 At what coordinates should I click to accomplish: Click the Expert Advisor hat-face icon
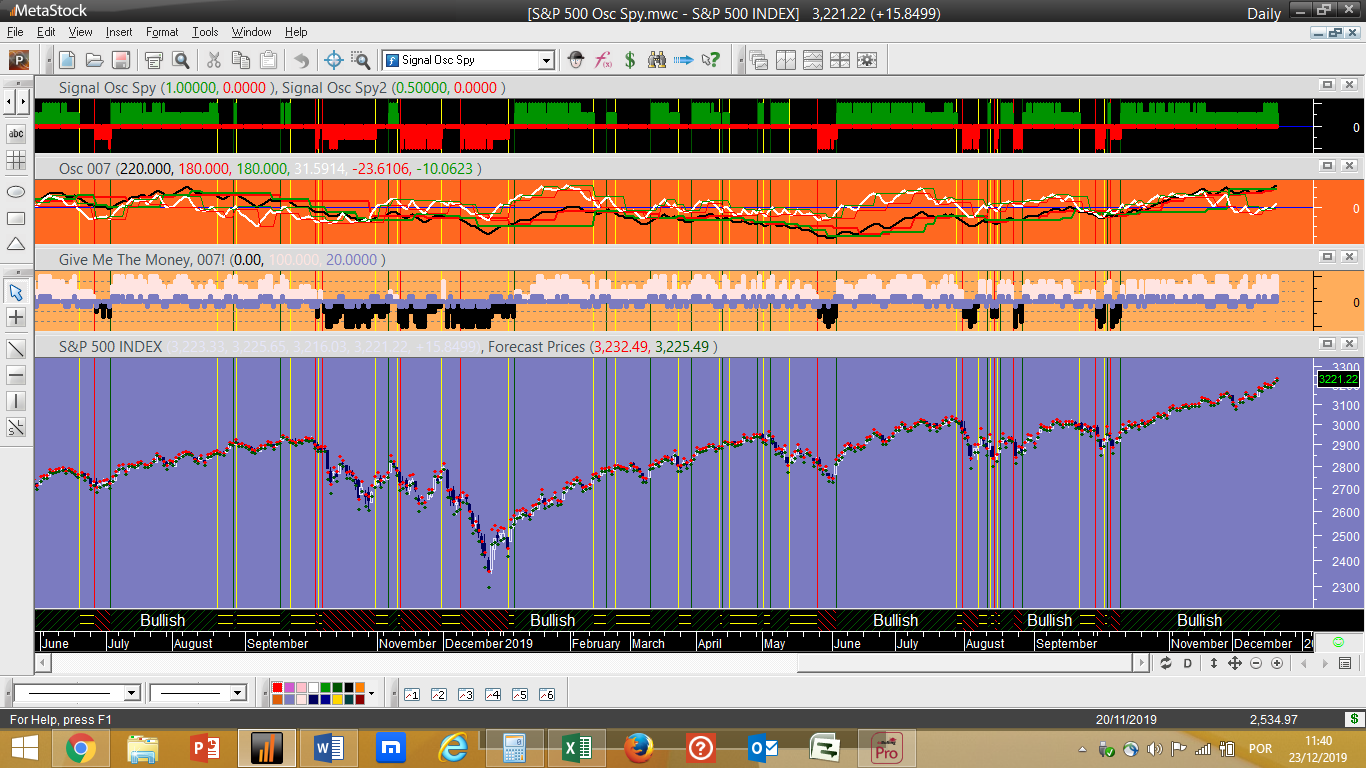point(576,60)
